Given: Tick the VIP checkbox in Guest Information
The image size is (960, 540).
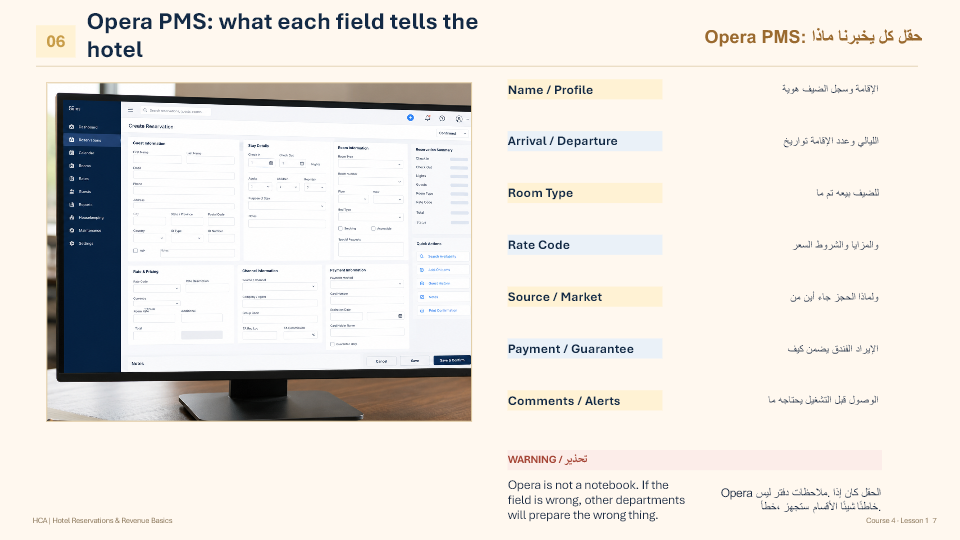Looking at the screenshot, I should click(x=135, y=250).
